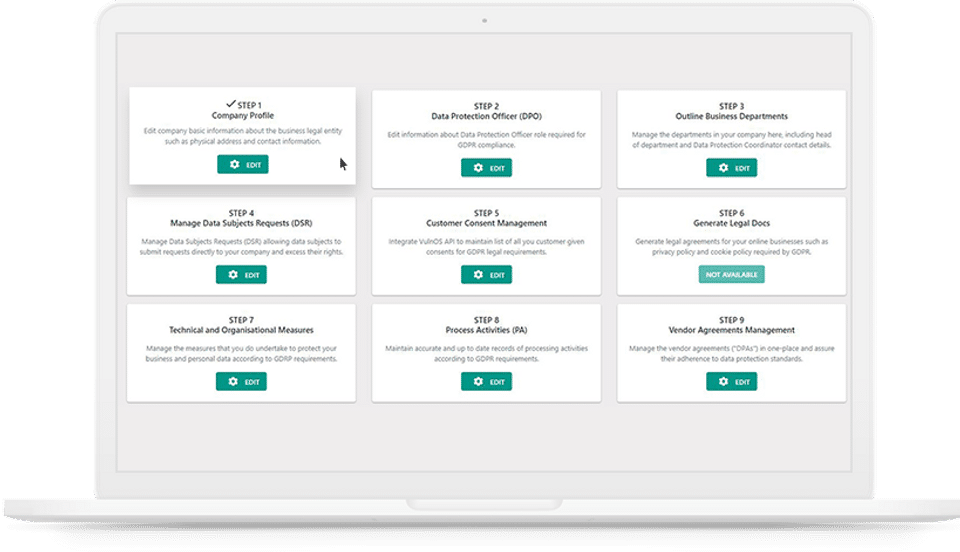This screenshot has width=960, height=552.
Task: Click the Customer Consent Management heading
Action: pyautogui.click(x=486, y=223)
